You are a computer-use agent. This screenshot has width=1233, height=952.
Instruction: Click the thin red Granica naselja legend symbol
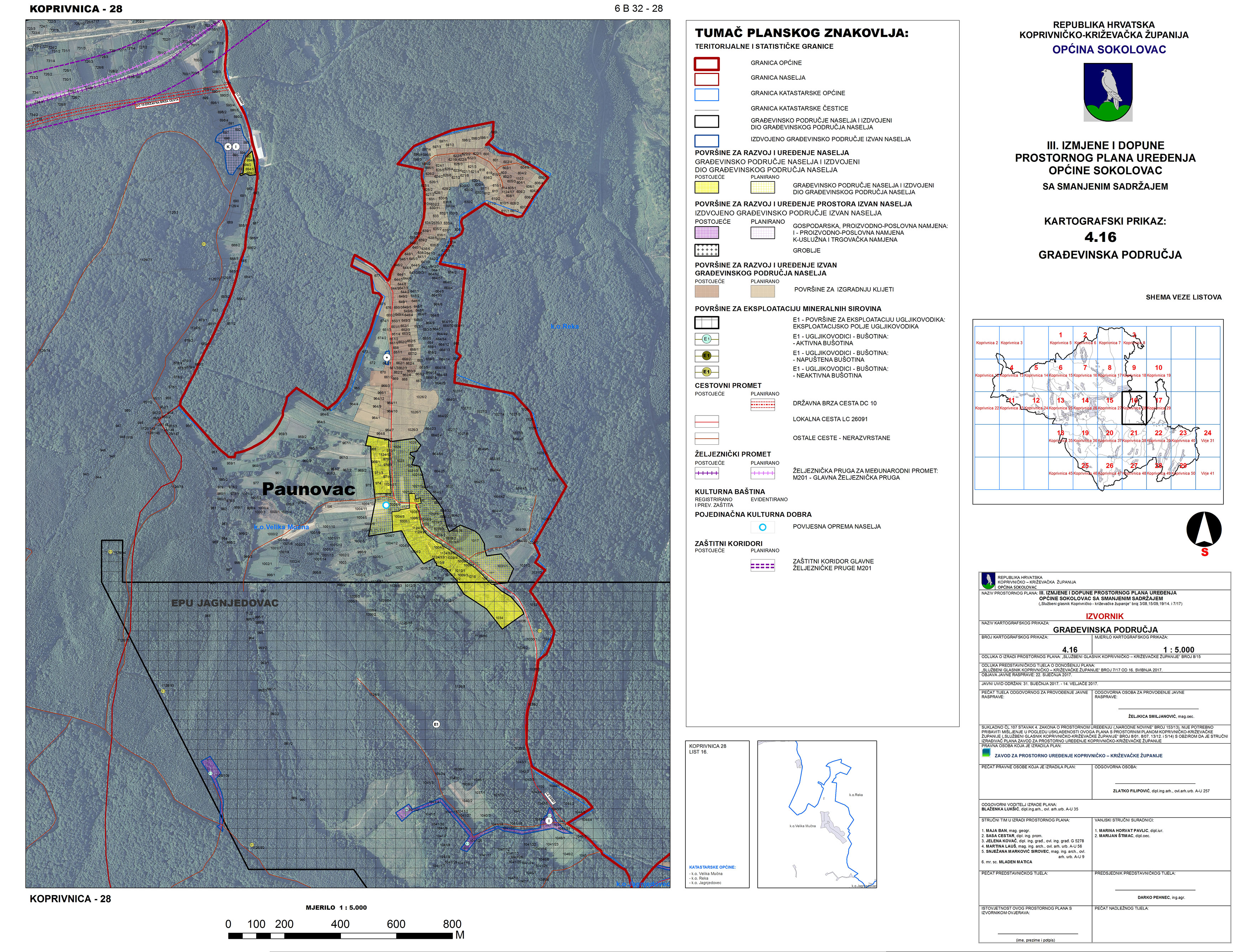706,79
